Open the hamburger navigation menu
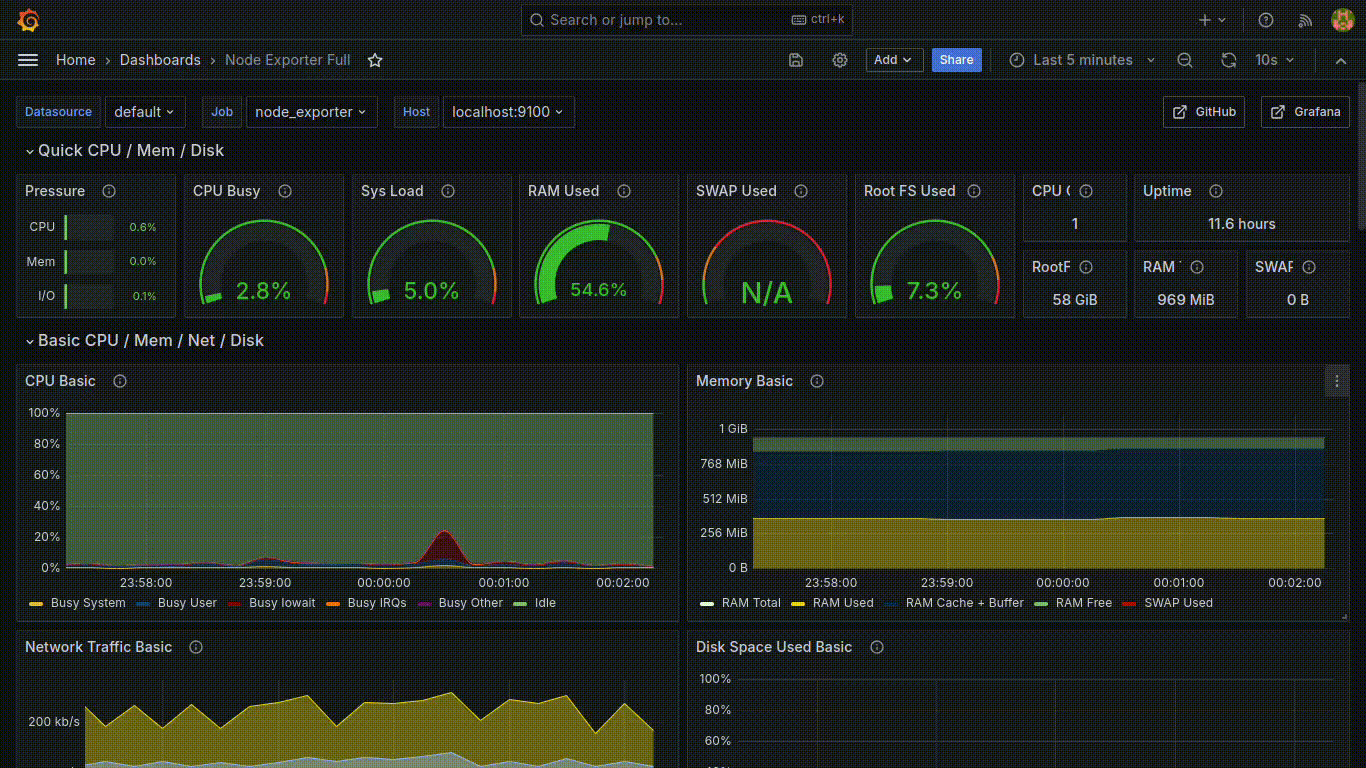This screenshot has height=768, width=1366. (x=28, y=60)
